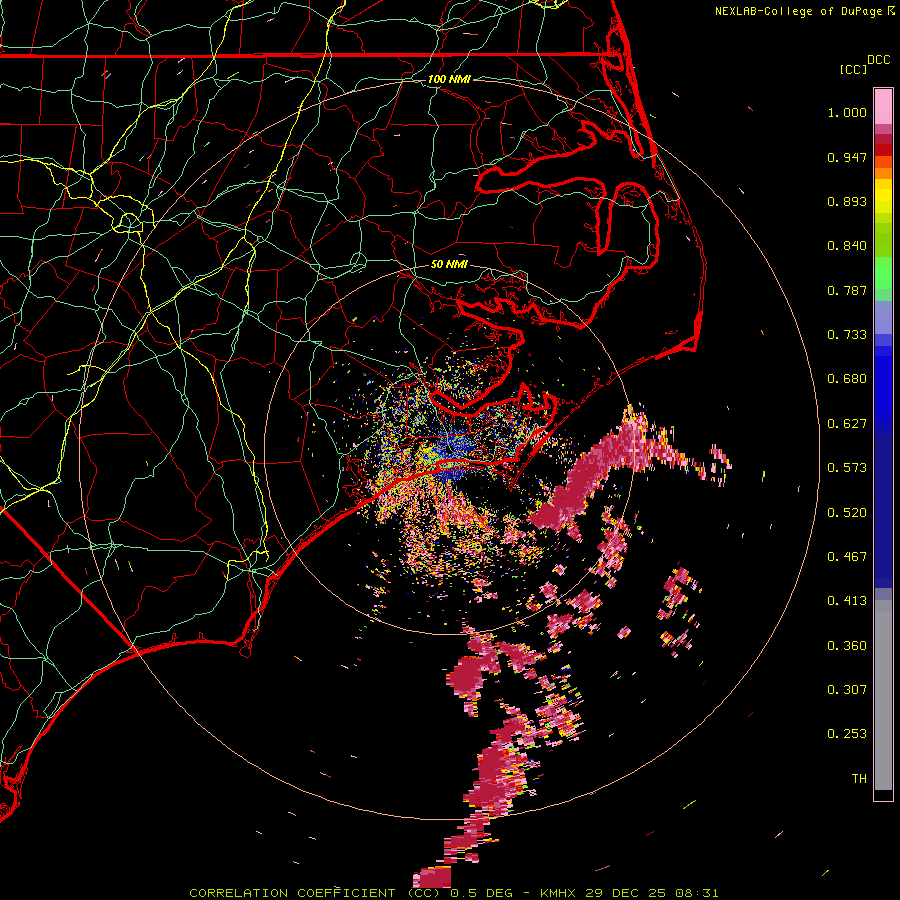Click the DCC product label above the color bar
The width and height of the screenshot is (900, 900).
point(878,60)
